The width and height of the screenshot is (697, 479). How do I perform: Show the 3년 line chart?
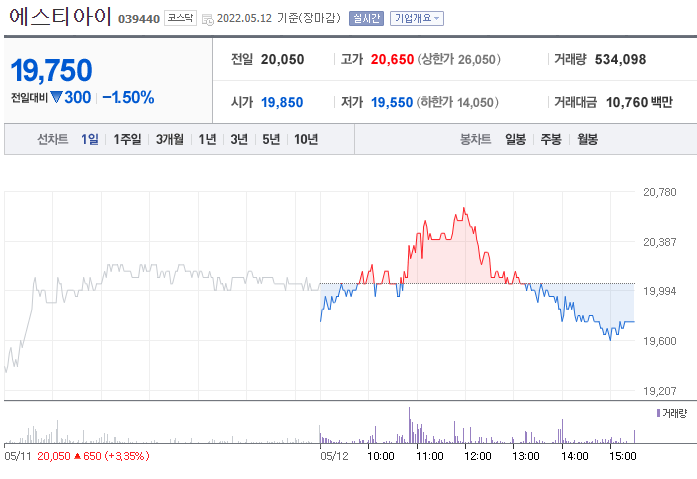[x=239, y=140]
